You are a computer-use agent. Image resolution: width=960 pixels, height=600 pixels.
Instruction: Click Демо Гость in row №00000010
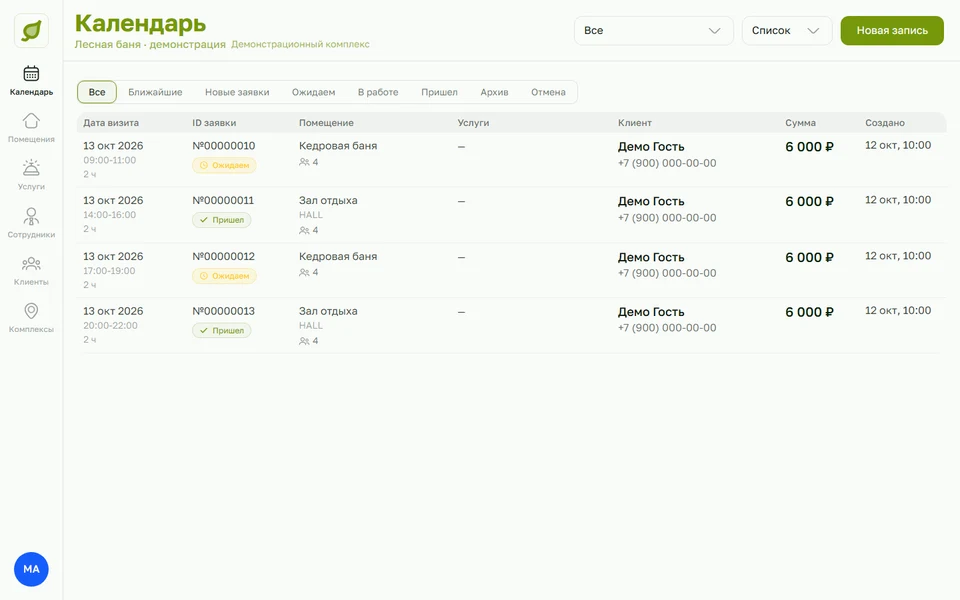[x=651, y=147]
